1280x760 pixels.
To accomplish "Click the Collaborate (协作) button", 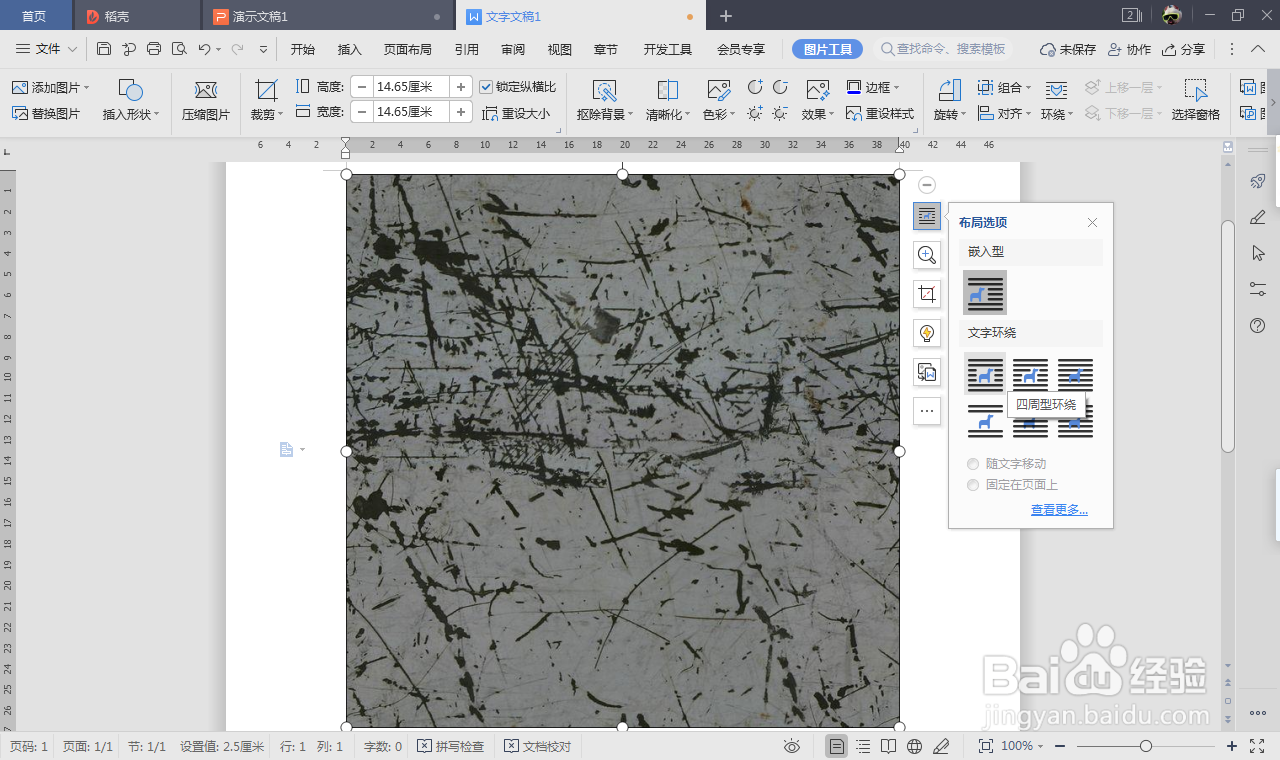I will tap(1129, 49).
